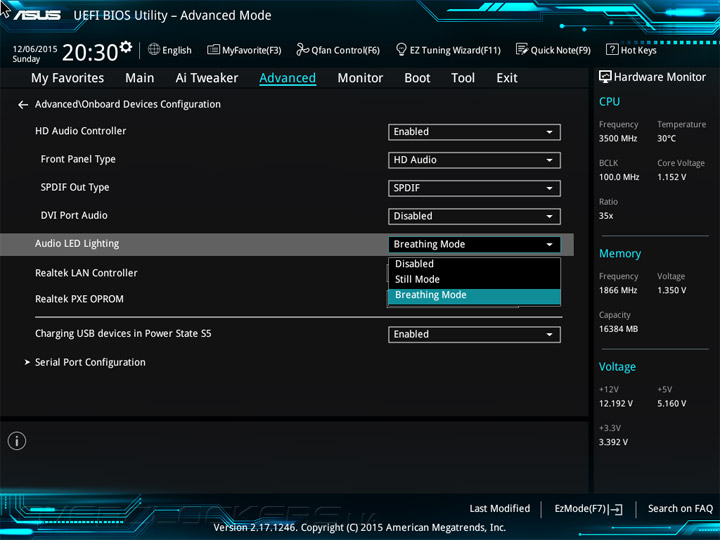This screenshot has width=720, height=540.
Task: Click CPU temperature value 30°C
Action: [x=666, y=138]
